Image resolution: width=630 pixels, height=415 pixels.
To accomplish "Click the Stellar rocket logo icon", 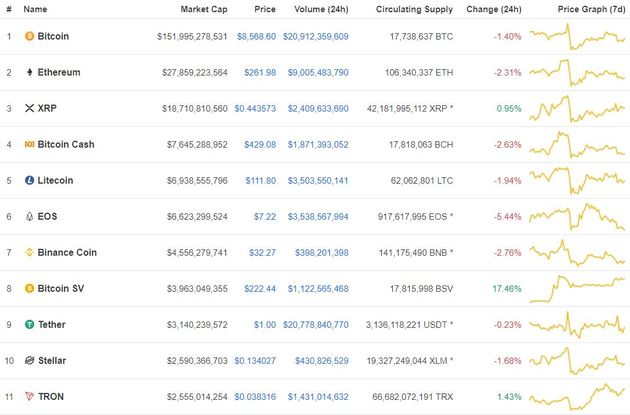I will [x=29, y=360].
